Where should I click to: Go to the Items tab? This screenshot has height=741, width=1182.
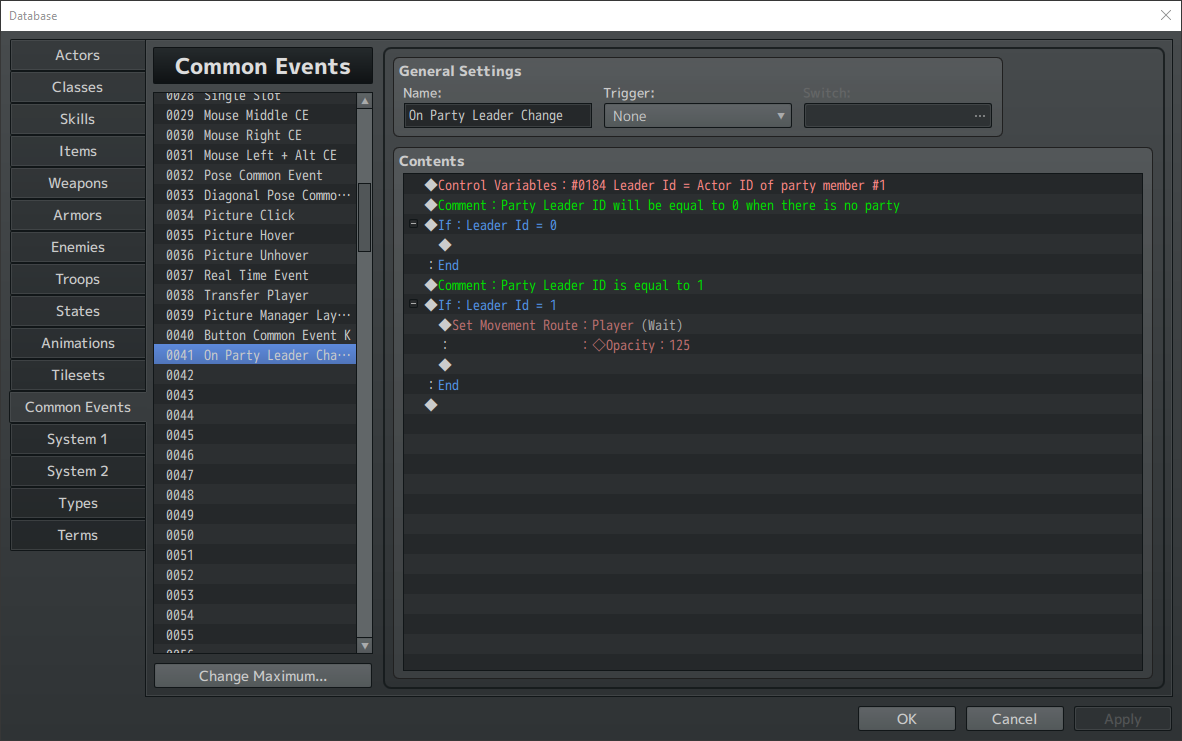[x=78, y=151]
